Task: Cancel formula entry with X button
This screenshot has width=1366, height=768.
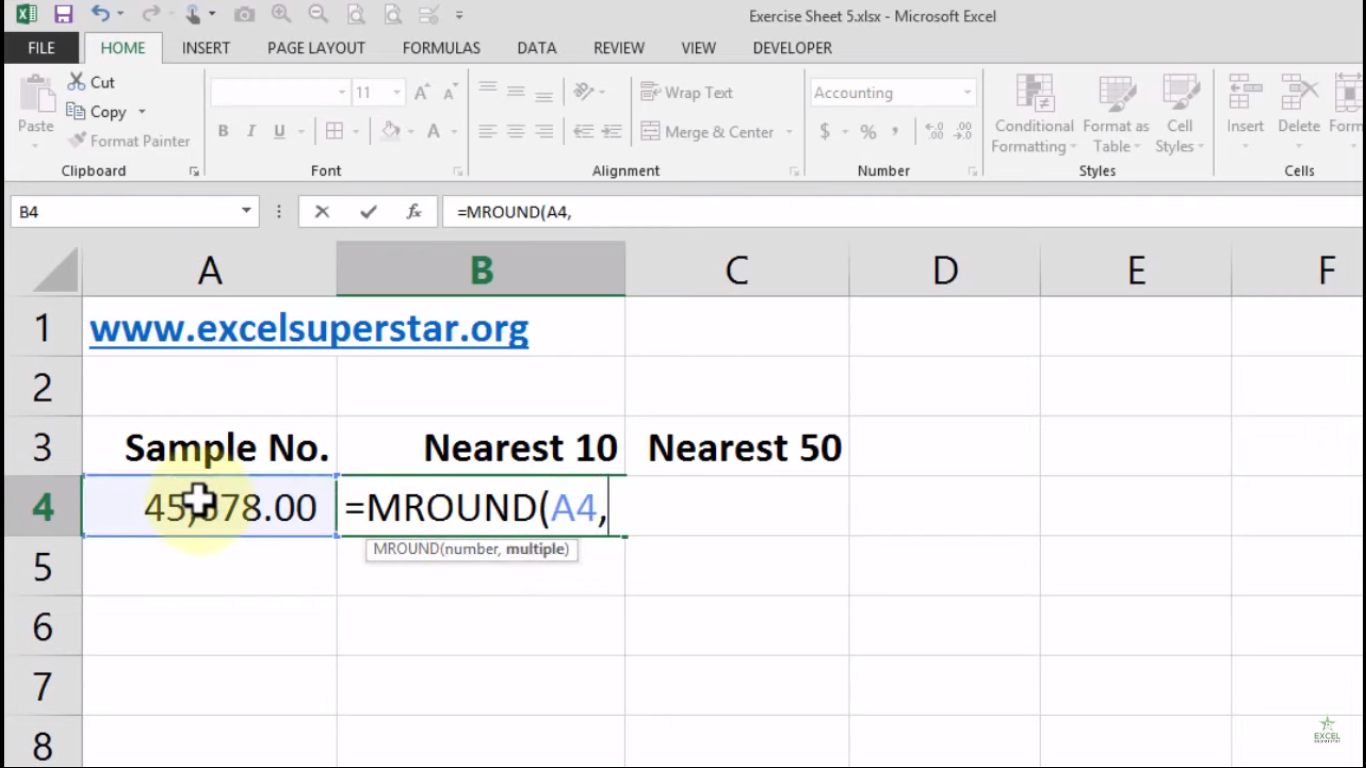Action: tap(322, 212)
